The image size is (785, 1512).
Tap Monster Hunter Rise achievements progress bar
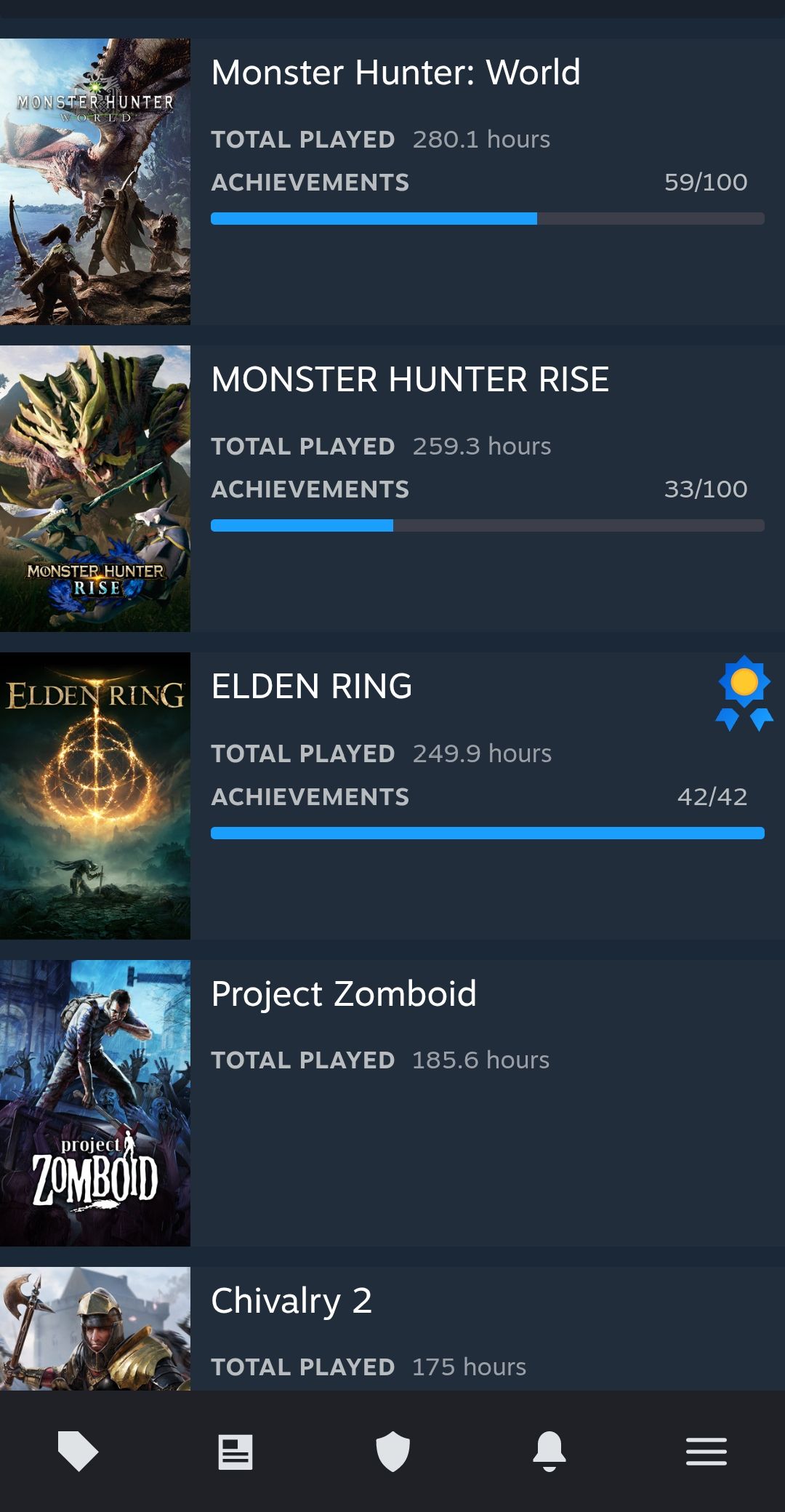tap(487, 526)
